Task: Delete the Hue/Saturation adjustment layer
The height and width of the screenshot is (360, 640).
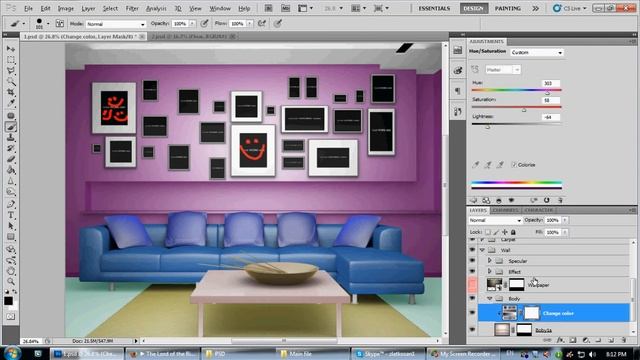Action: (x=560, y=200)
